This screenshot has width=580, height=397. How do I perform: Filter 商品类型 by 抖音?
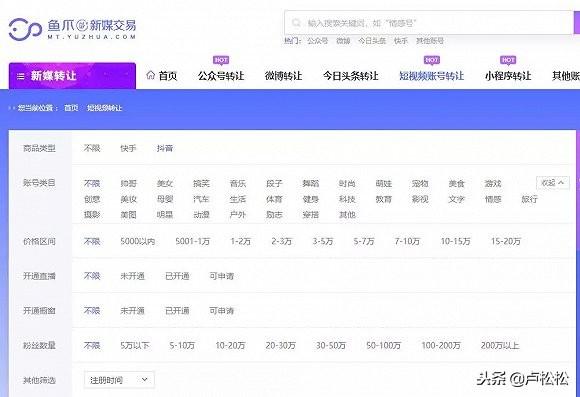165,148
